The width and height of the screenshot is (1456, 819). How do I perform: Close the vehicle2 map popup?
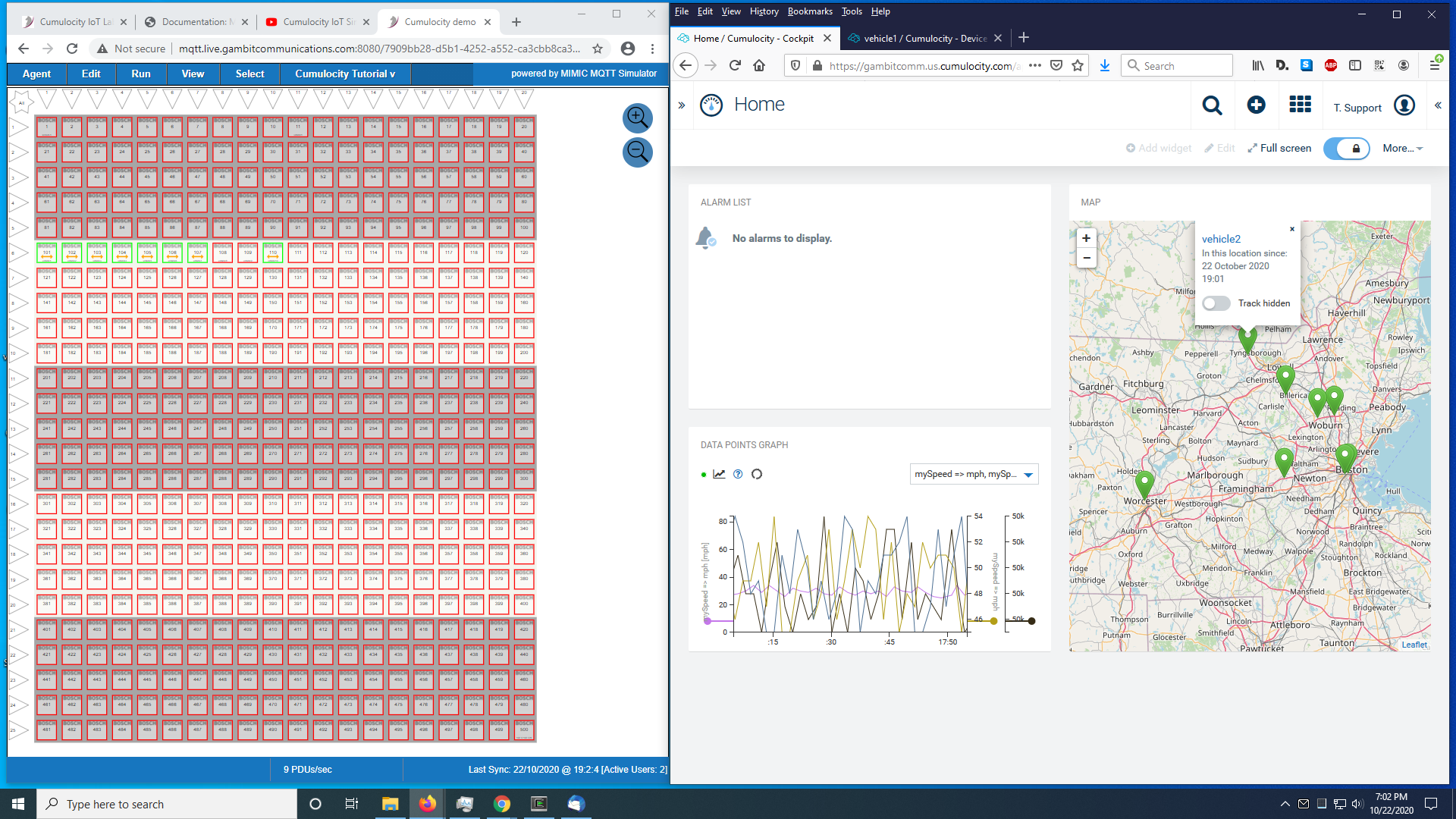1292,229
